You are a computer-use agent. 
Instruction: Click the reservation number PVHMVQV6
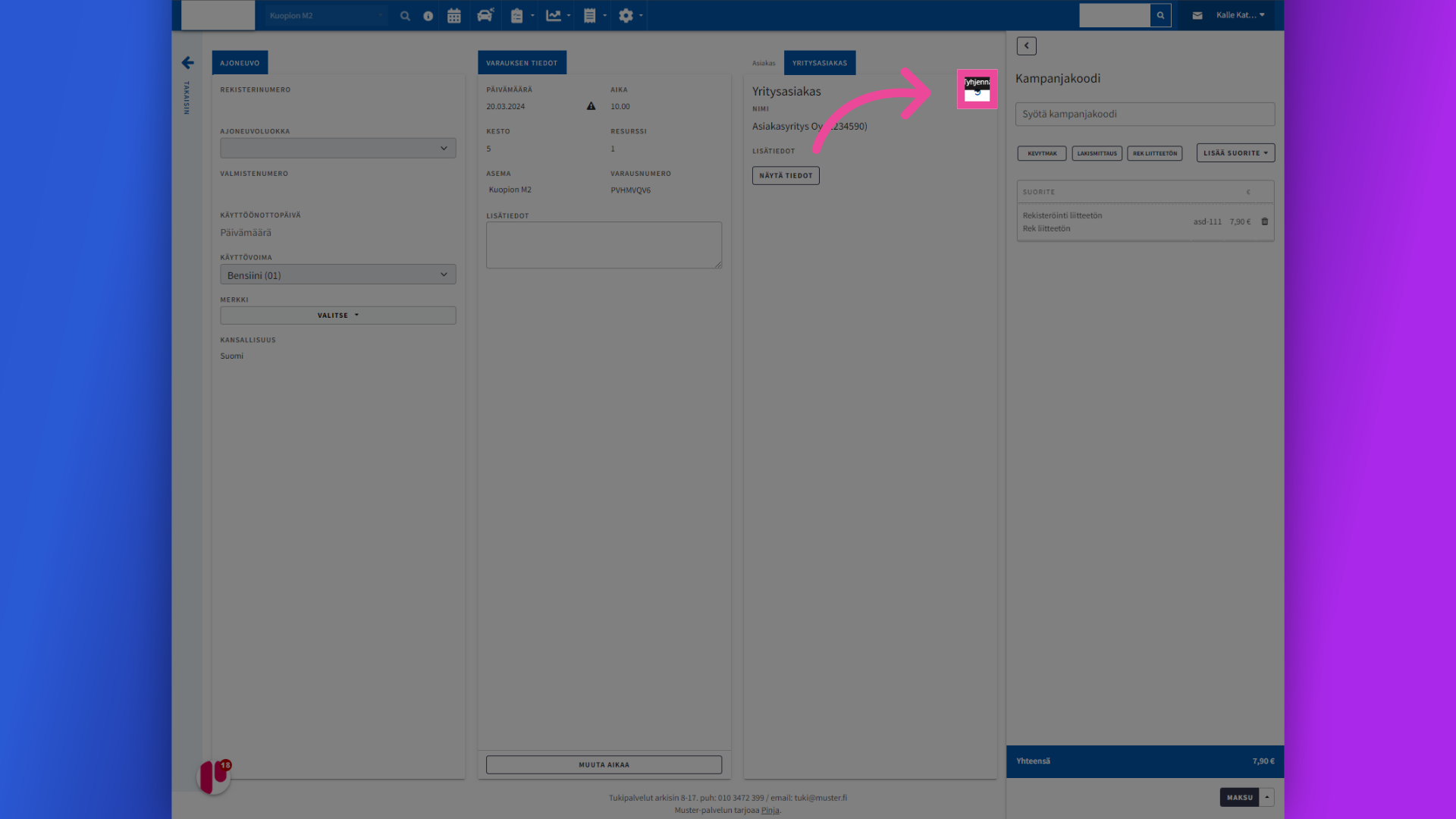631,190
